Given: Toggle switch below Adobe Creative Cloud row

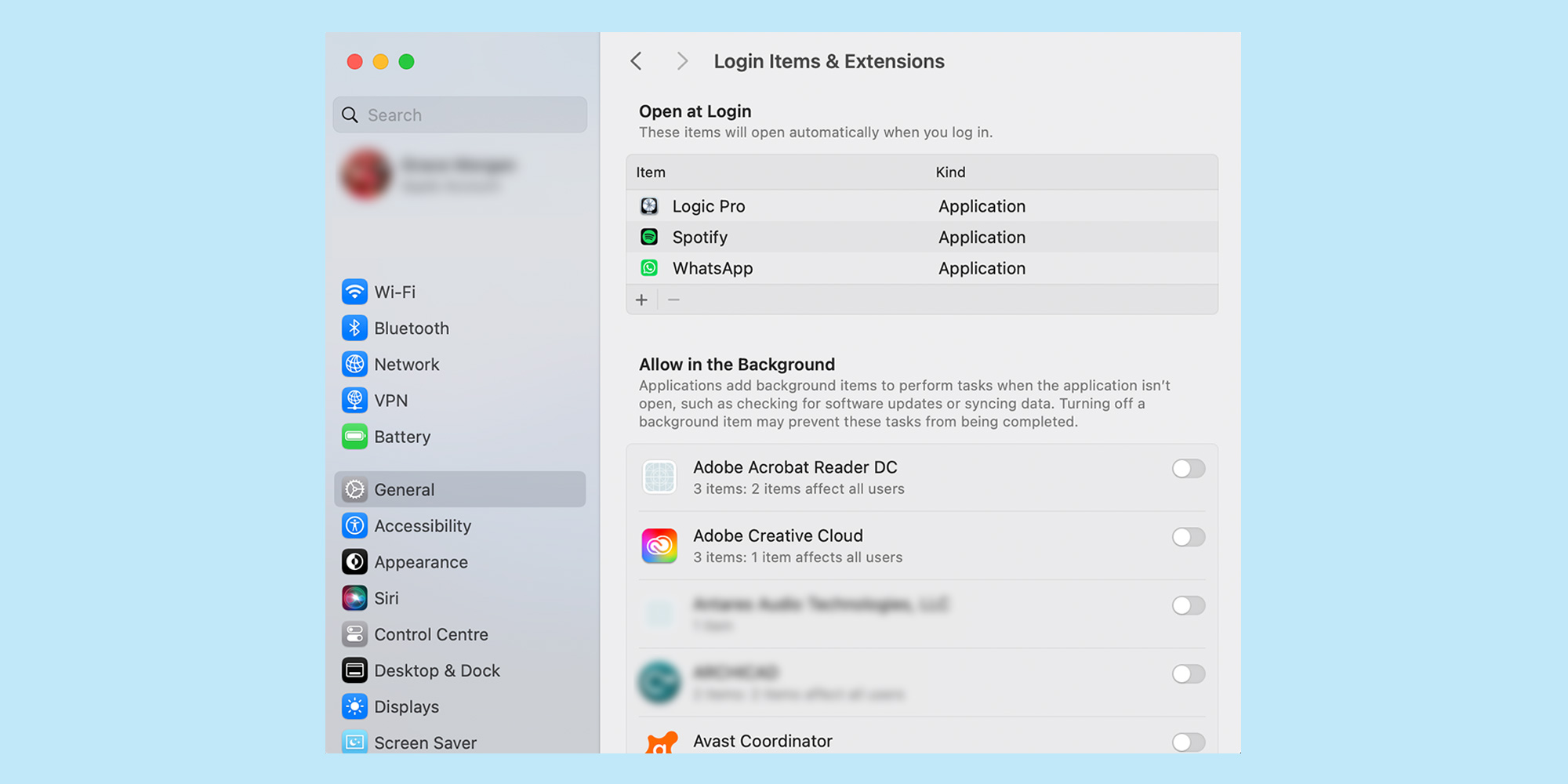Looking at the screenshot, I should 1189,605.
